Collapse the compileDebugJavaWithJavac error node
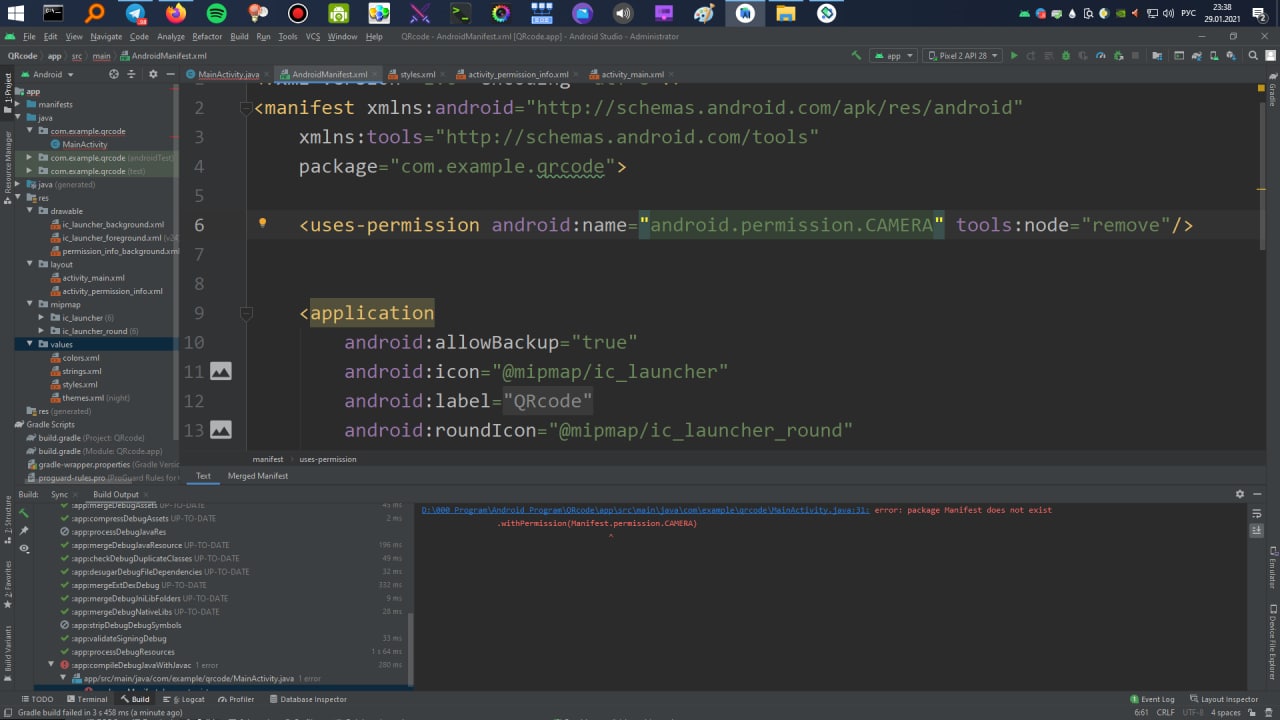Image resolution: width=1280 pixels, height=720 pixels. [x=52, y=665]
